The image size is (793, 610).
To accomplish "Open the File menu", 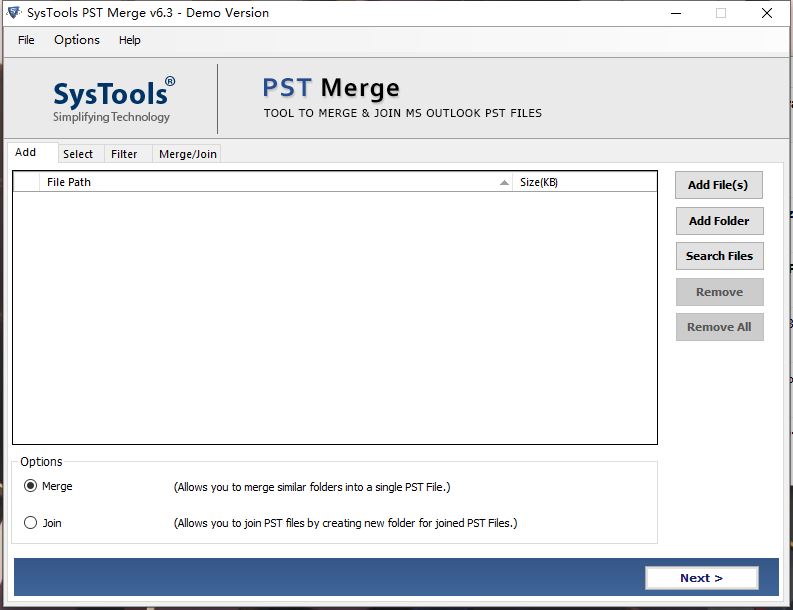I will (26, 40).
